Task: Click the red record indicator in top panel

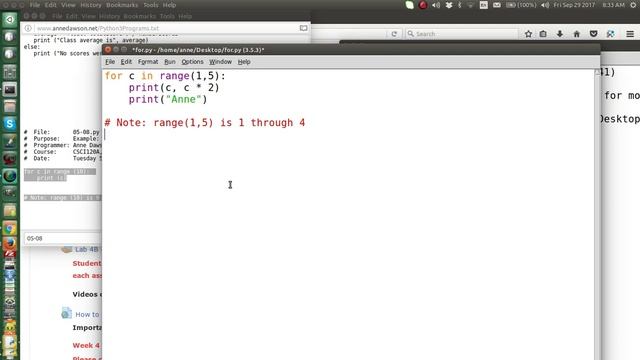Action: click(423, 5)
